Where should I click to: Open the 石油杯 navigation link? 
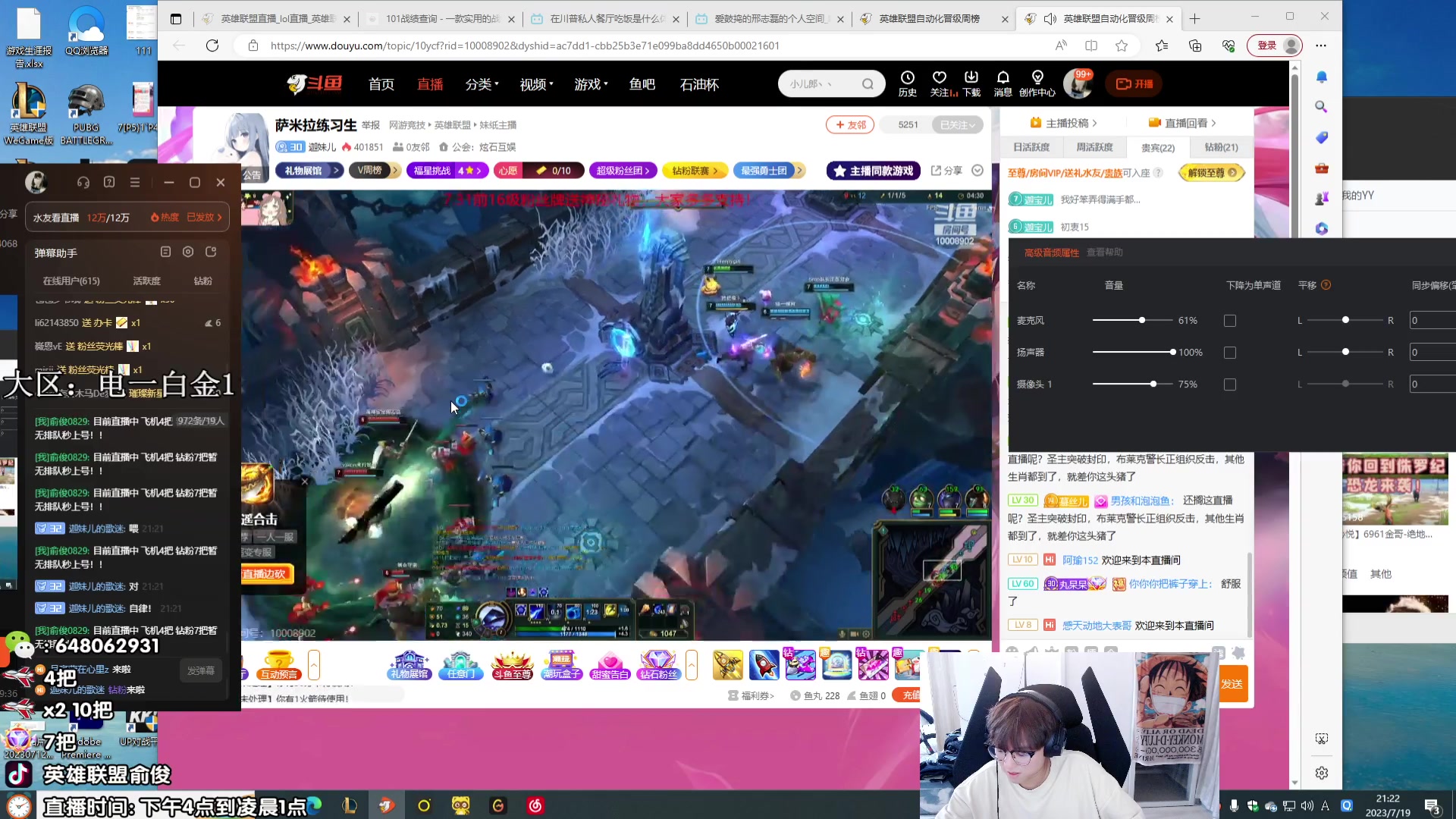click(x=699, y=84)
